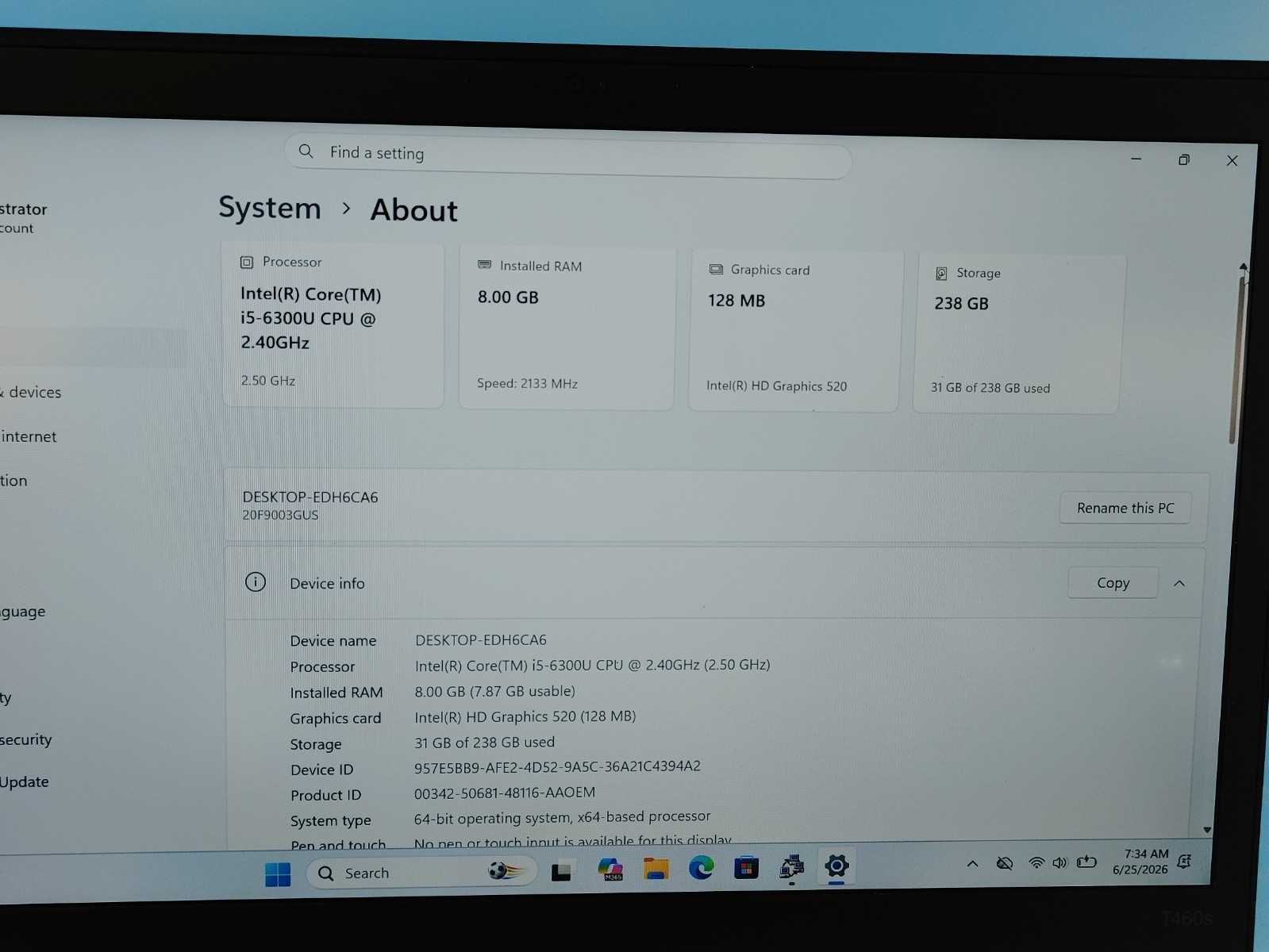Collapse the Device info section
Screen dimensions: 1269x952
(1179, 583)
